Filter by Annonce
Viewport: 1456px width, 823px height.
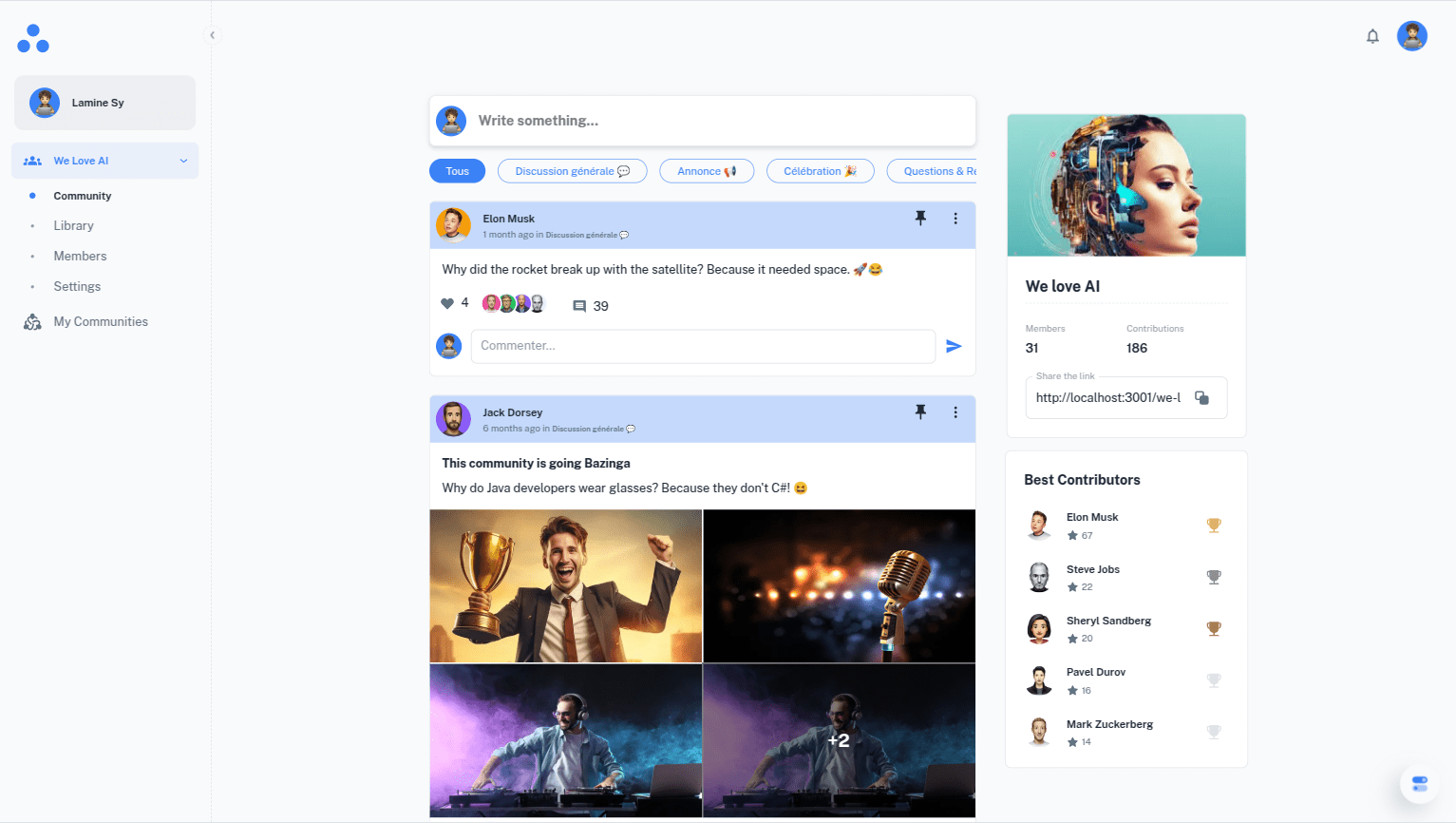click(x=707, y=171)
